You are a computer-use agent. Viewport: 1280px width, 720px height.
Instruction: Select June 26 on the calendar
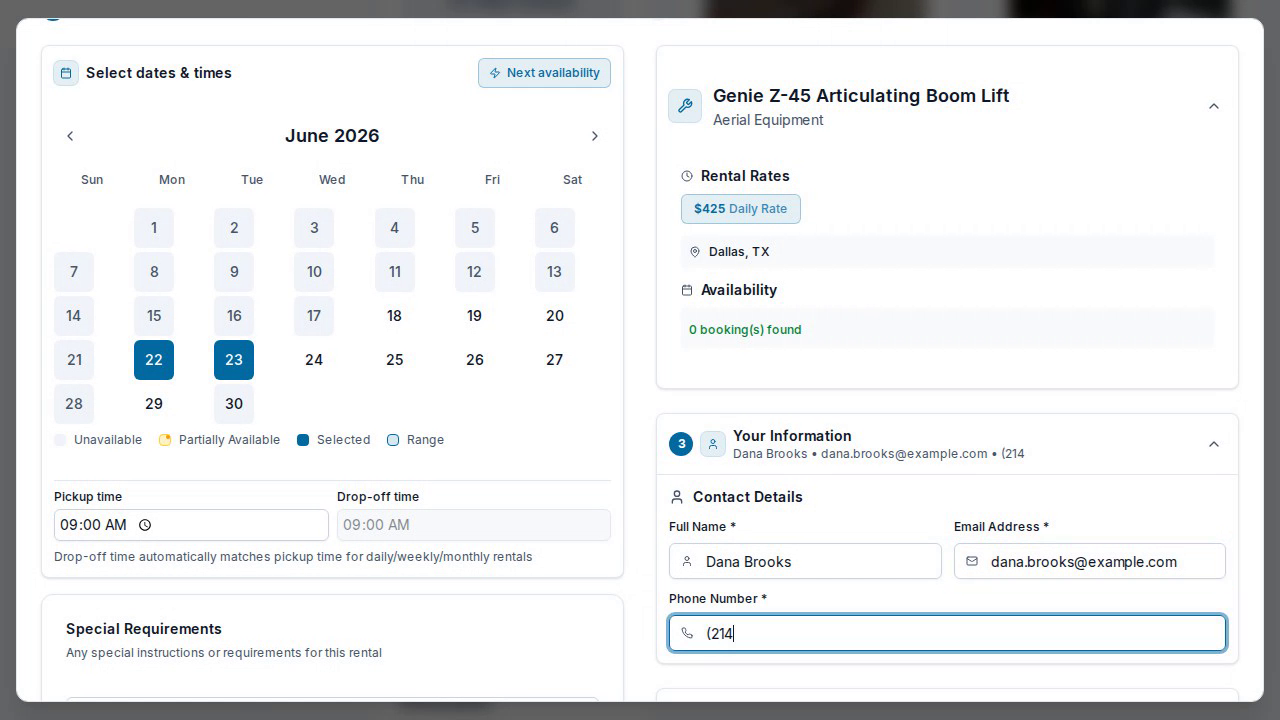coord(475,360)
